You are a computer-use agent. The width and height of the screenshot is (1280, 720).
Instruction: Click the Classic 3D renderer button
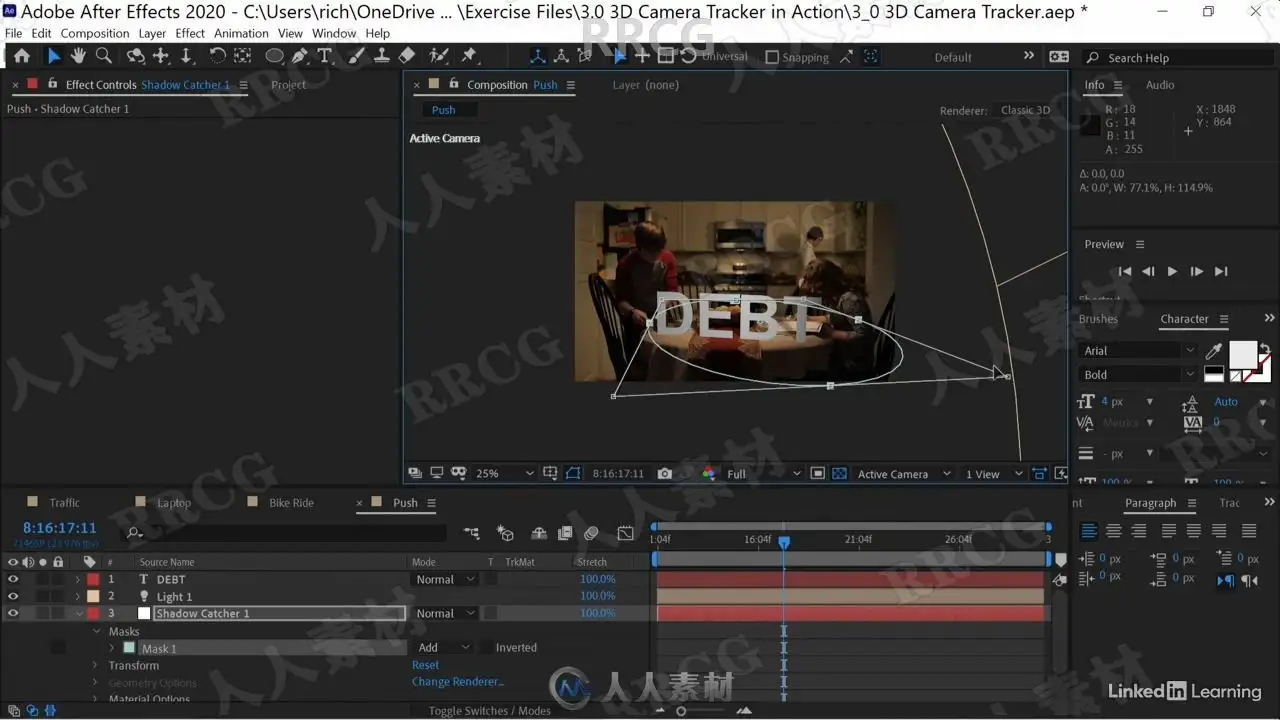(x=1026, y=111)
